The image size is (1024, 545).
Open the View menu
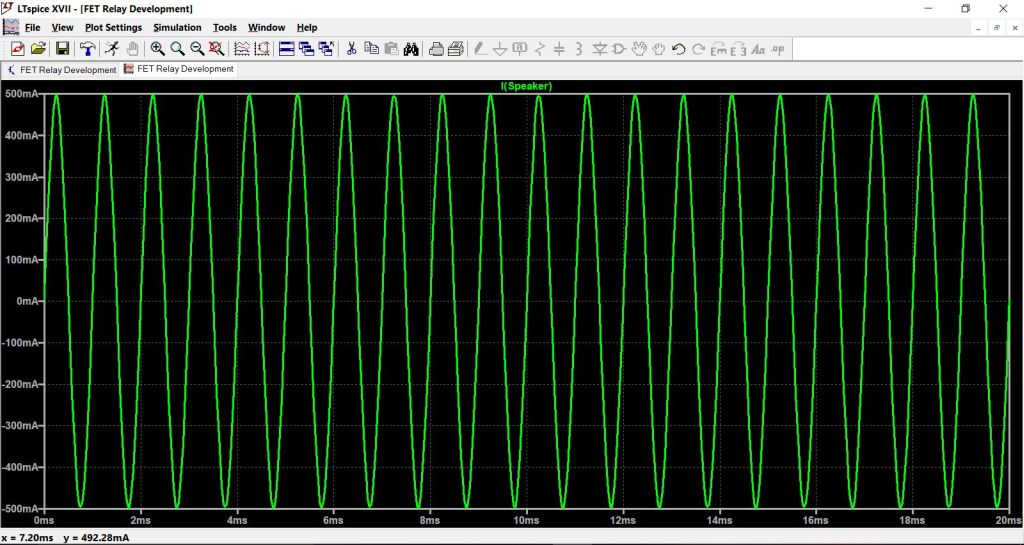pos(63,27)
